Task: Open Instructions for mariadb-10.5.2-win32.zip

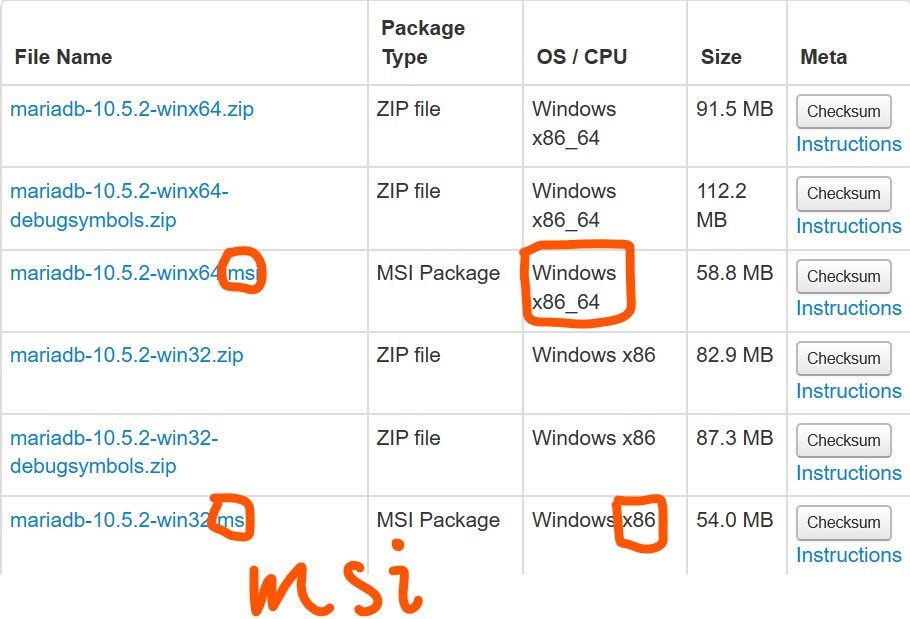Action: click(848, 391)
